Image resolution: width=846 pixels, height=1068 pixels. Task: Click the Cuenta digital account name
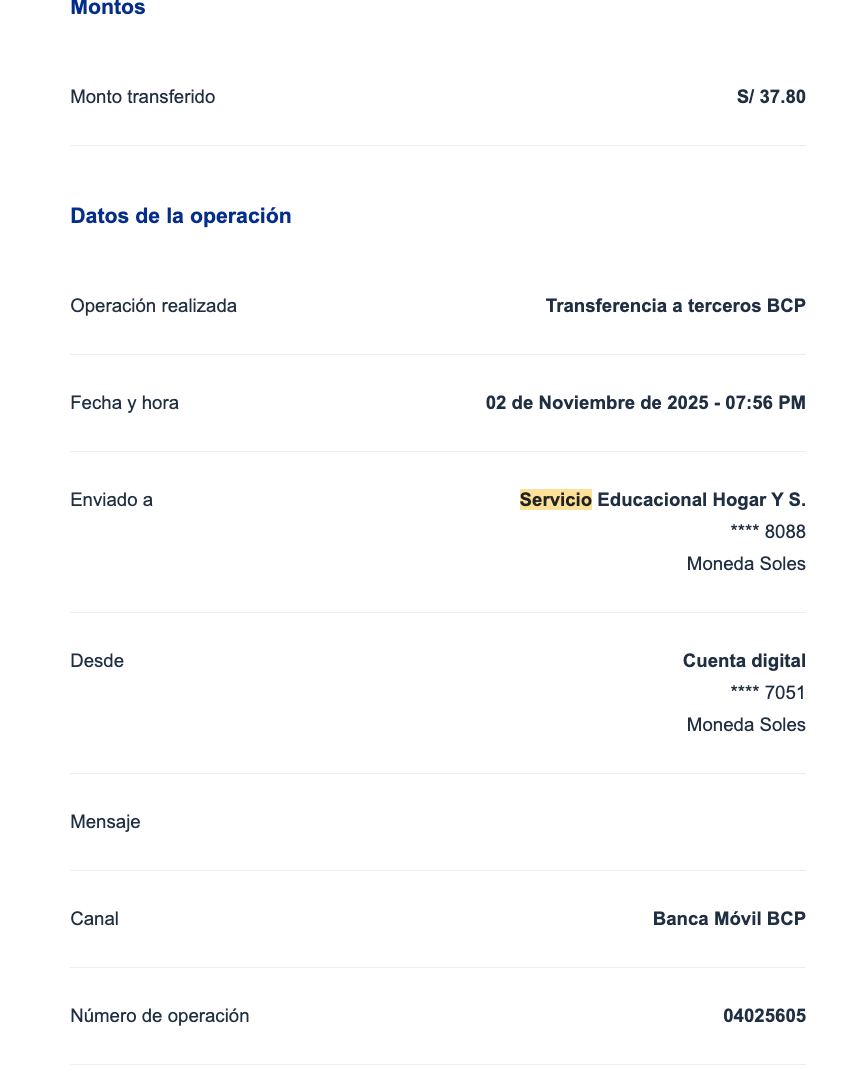(744, 661)
